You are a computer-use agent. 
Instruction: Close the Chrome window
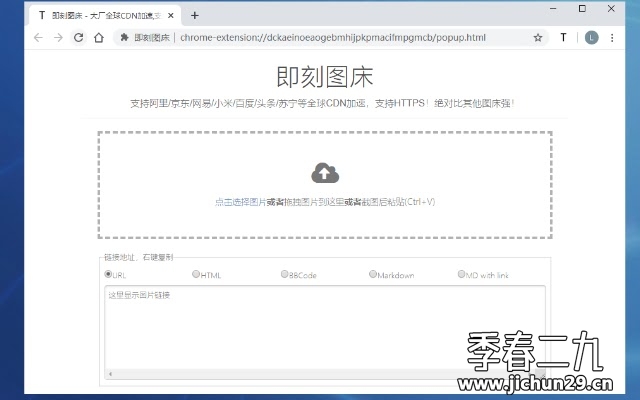611,9
